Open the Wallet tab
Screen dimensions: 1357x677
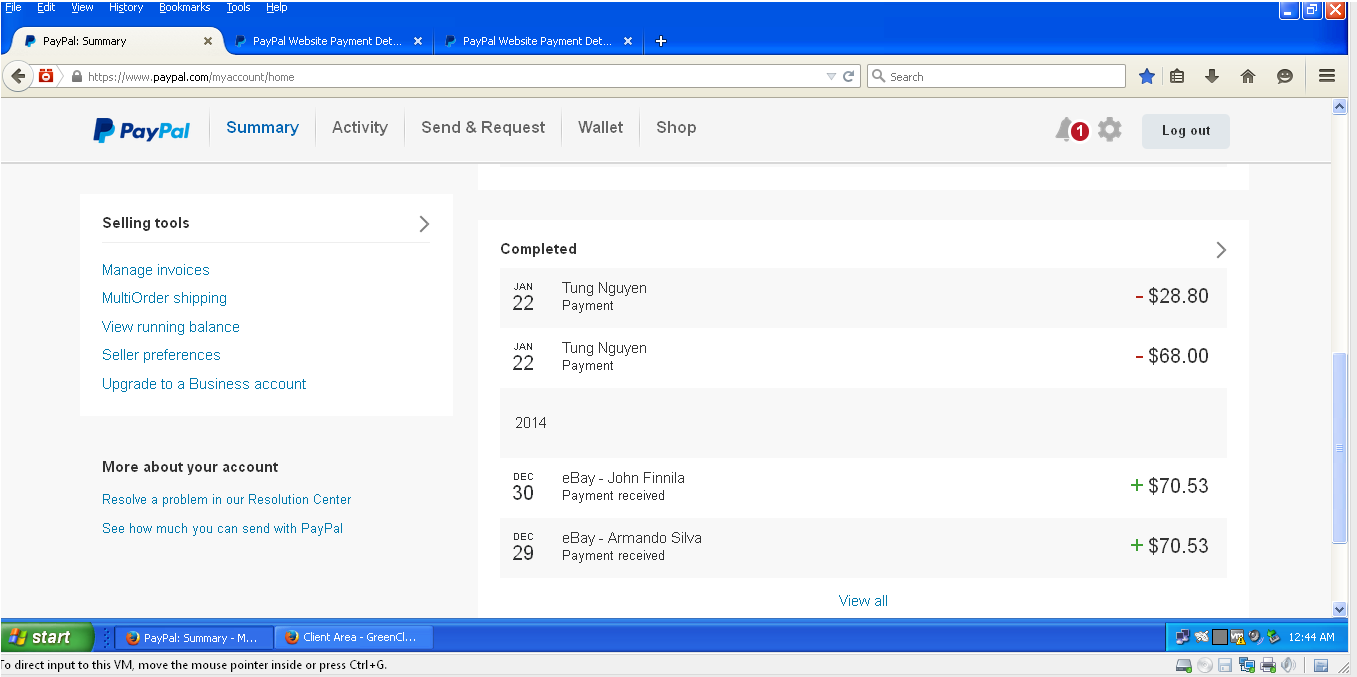(x=600, y=128)
